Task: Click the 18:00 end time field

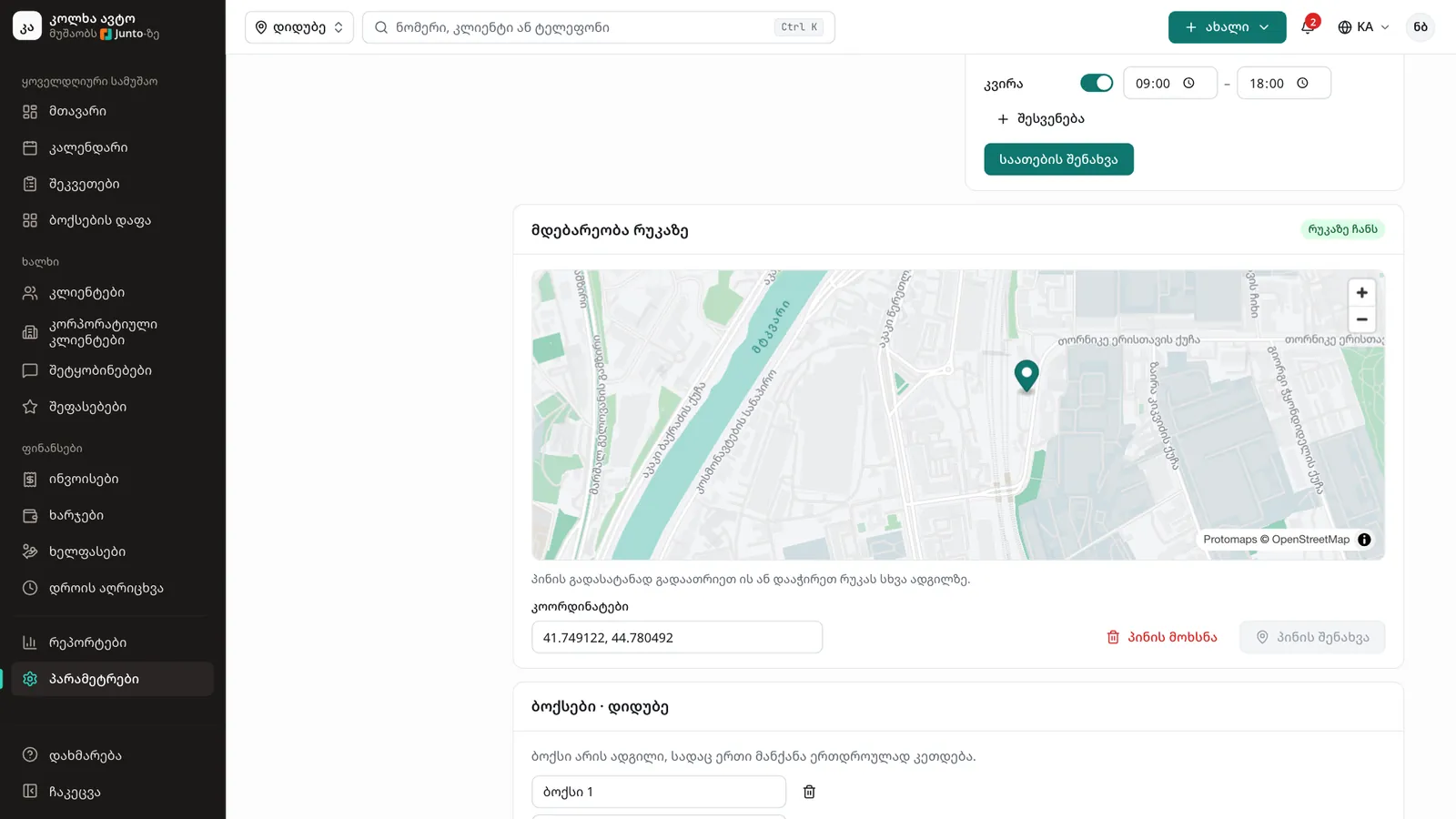Action: coord(1284,83)
